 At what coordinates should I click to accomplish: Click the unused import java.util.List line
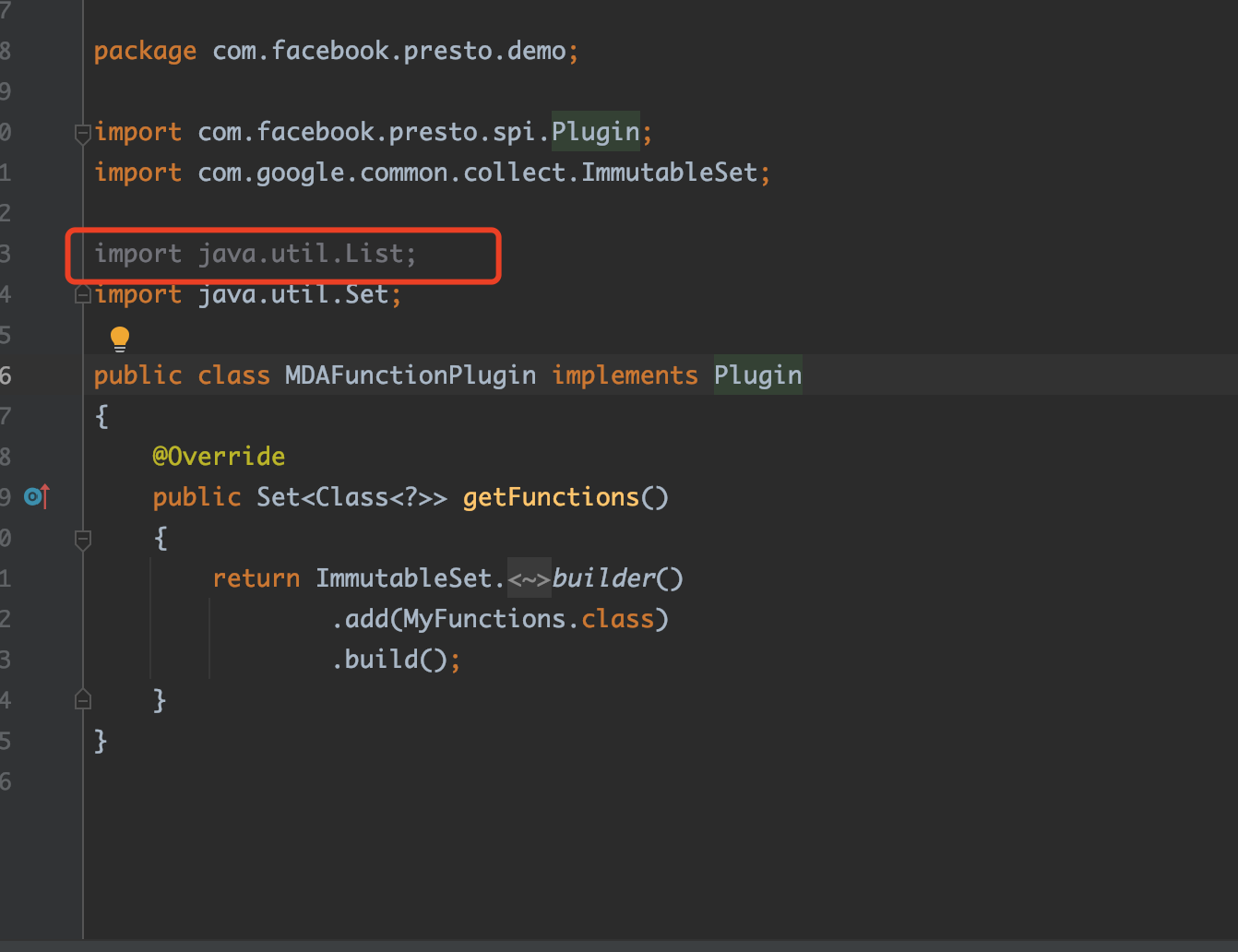[x=256, y=254]
